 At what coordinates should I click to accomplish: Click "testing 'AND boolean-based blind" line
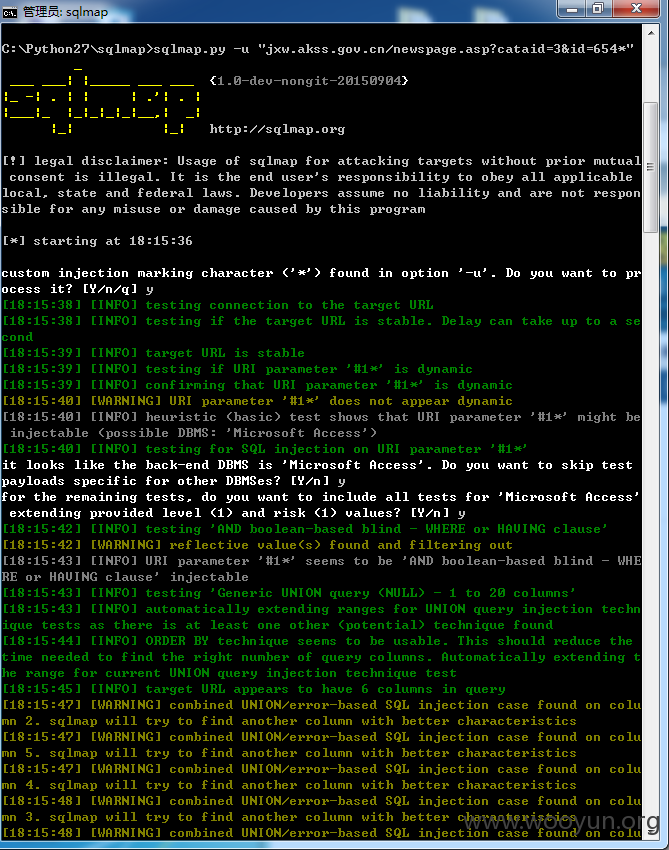[x=305, y=529]
